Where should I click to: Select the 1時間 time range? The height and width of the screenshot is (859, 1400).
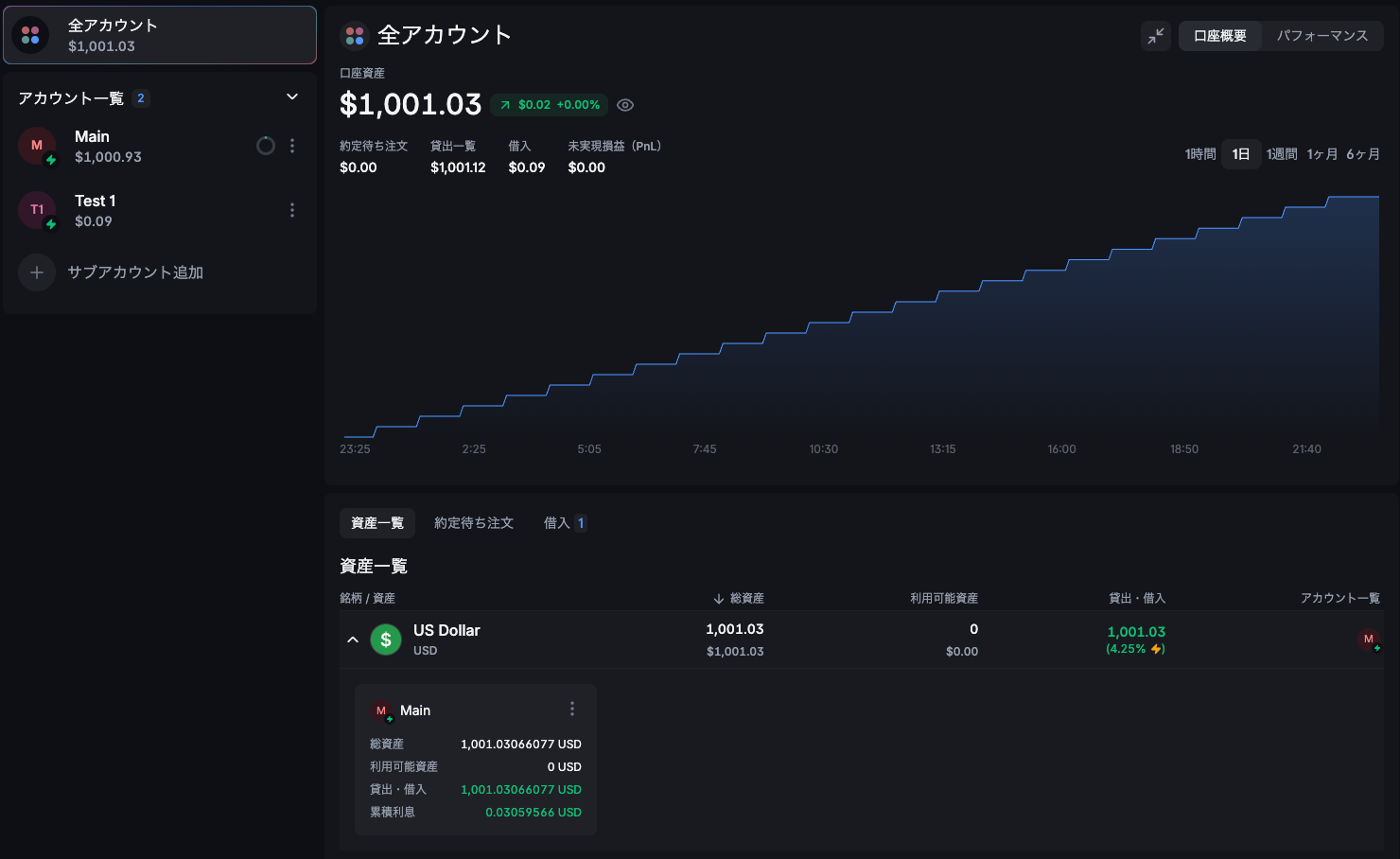click(1199, 154)
